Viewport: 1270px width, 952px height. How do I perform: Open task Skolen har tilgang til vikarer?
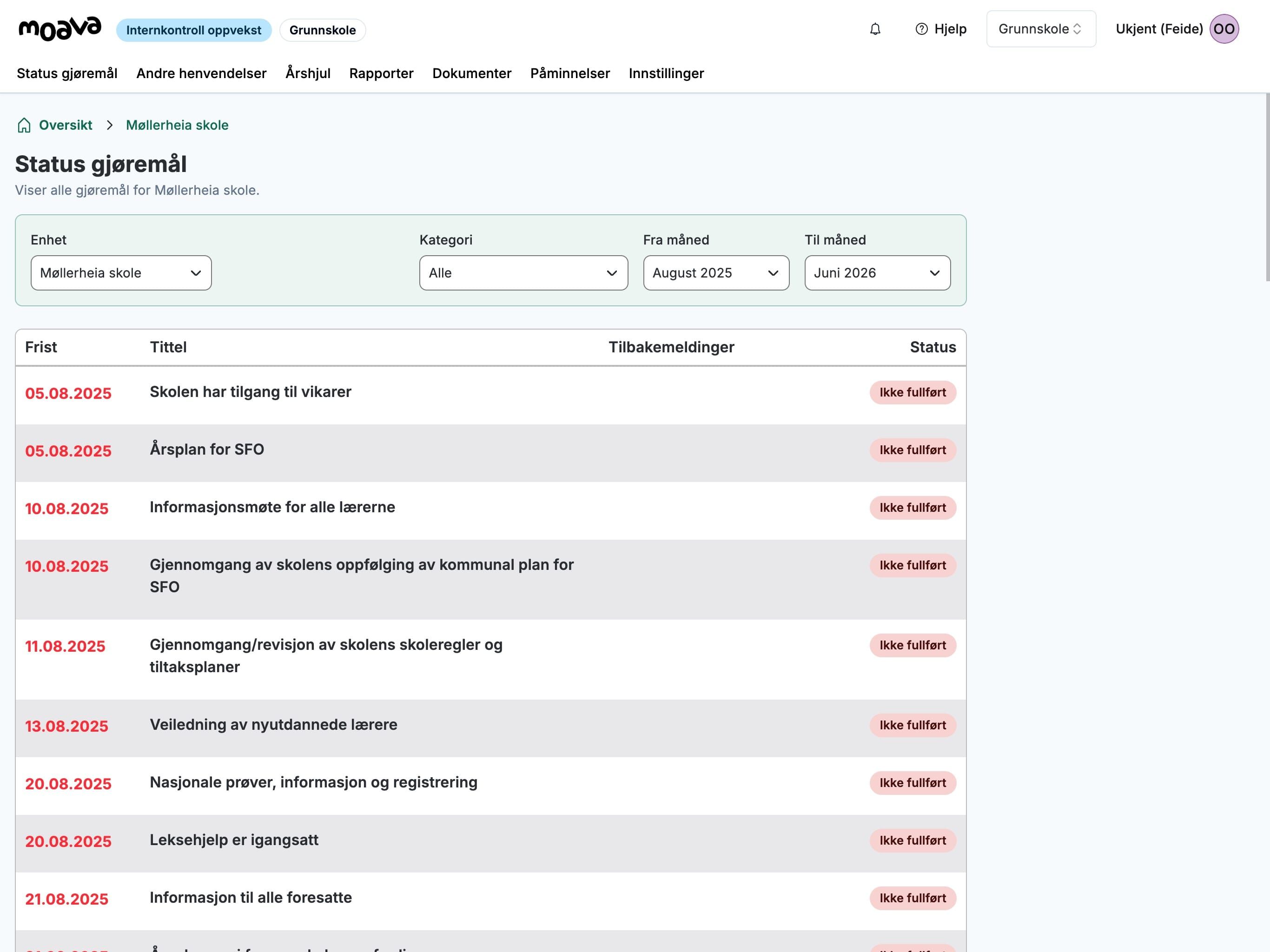[250, 392]
